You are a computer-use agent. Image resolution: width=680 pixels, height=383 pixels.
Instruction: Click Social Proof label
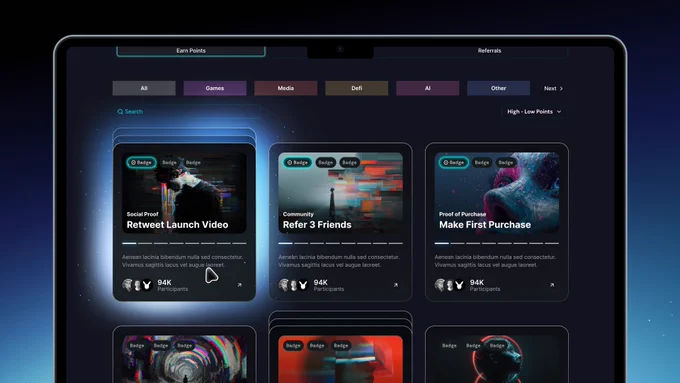pos(142,214)
